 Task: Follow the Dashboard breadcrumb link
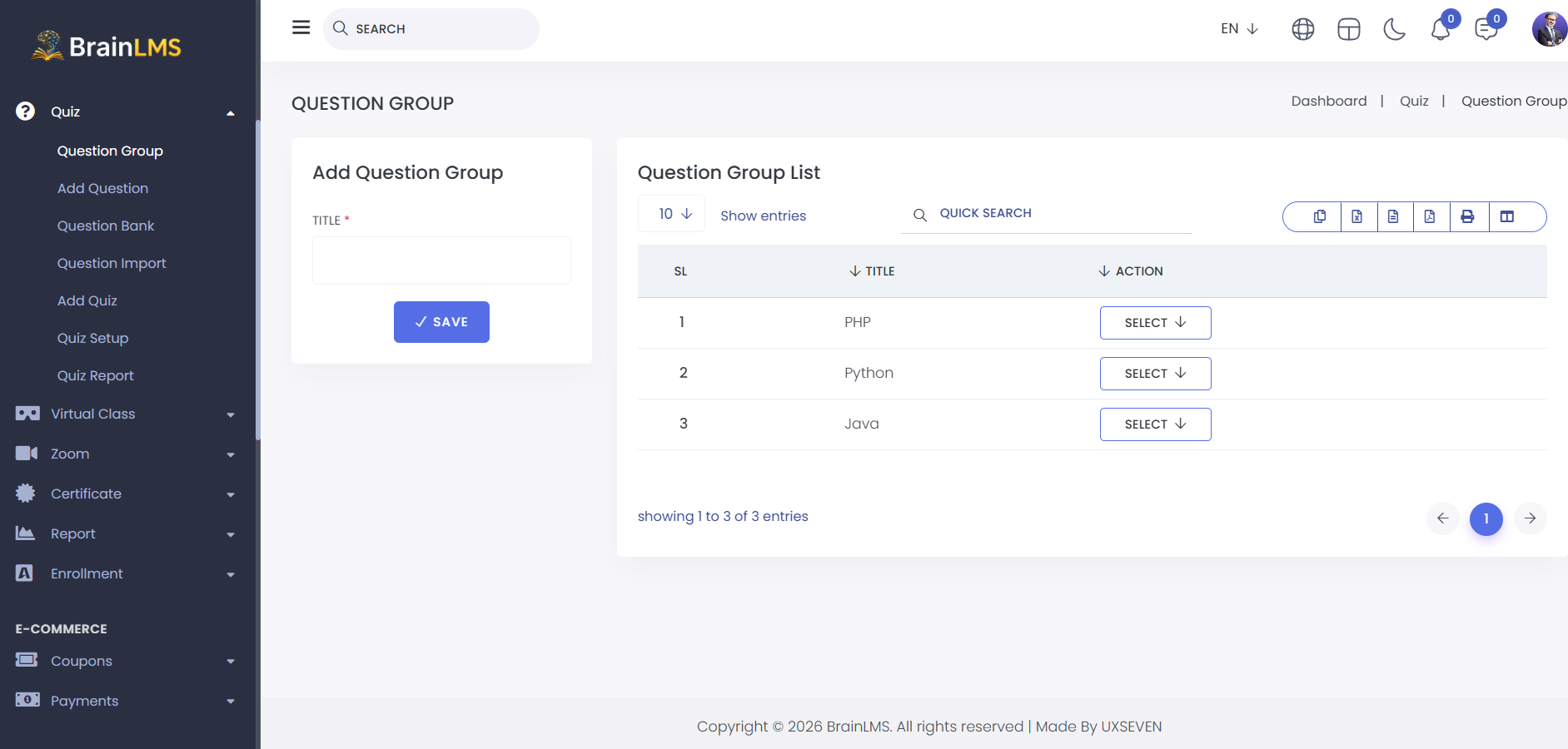(x=1329, y=101)
